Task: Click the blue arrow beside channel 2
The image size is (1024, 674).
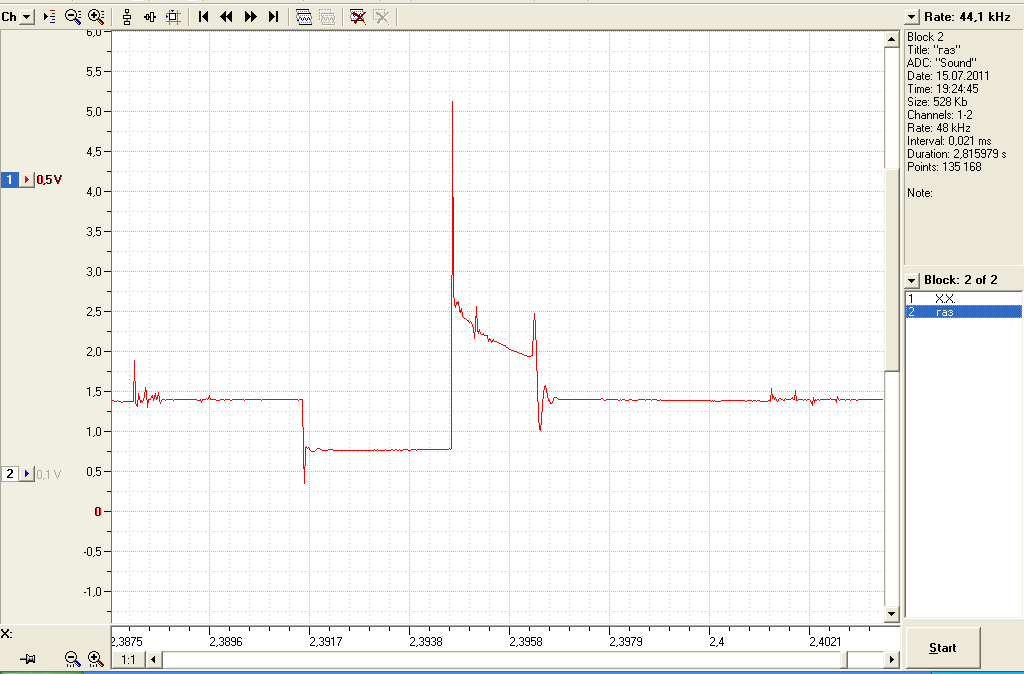Action: [x=27, y=473]
